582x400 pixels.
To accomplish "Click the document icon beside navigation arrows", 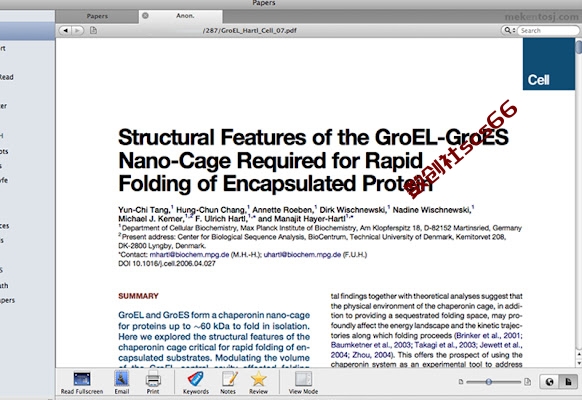I will point(93,30).
